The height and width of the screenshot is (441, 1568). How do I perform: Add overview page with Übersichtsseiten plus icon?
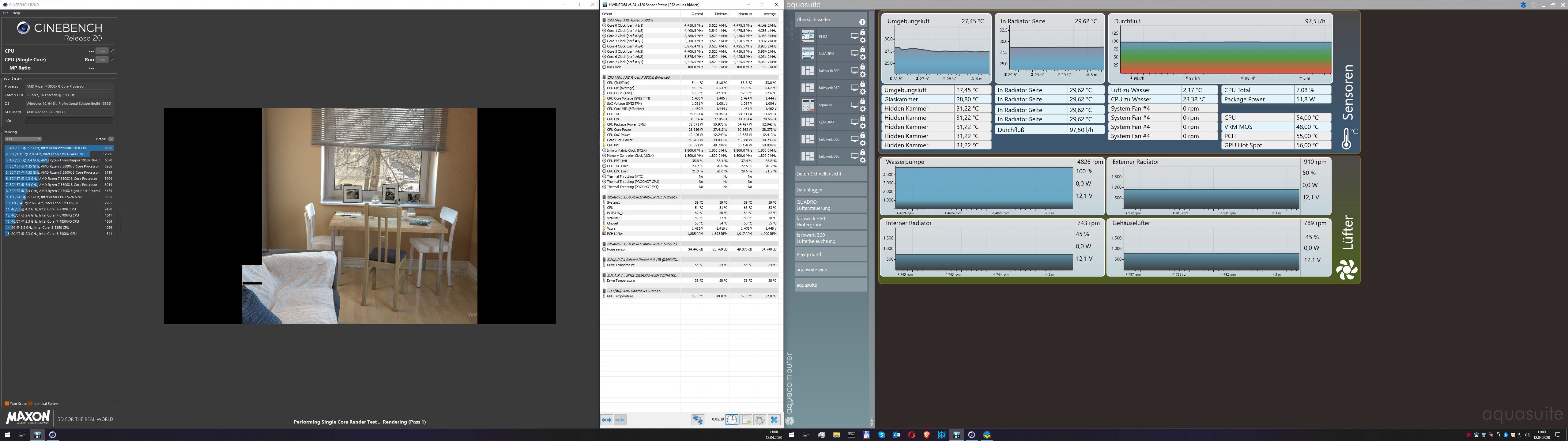click(862, 22)
